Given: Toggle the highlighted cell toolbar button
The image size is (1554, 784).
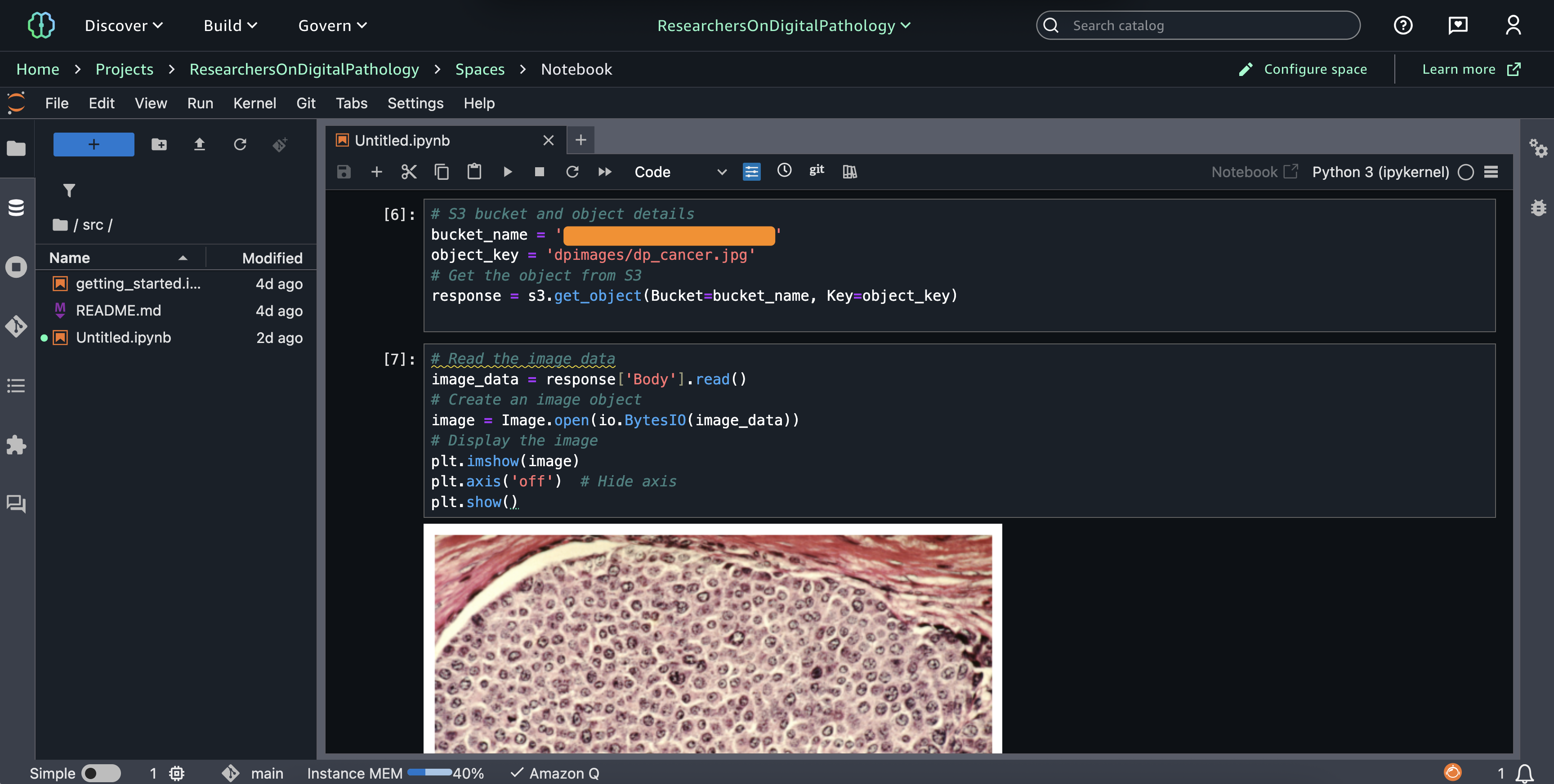Looking at the screenshot, I should coord(751,172).
